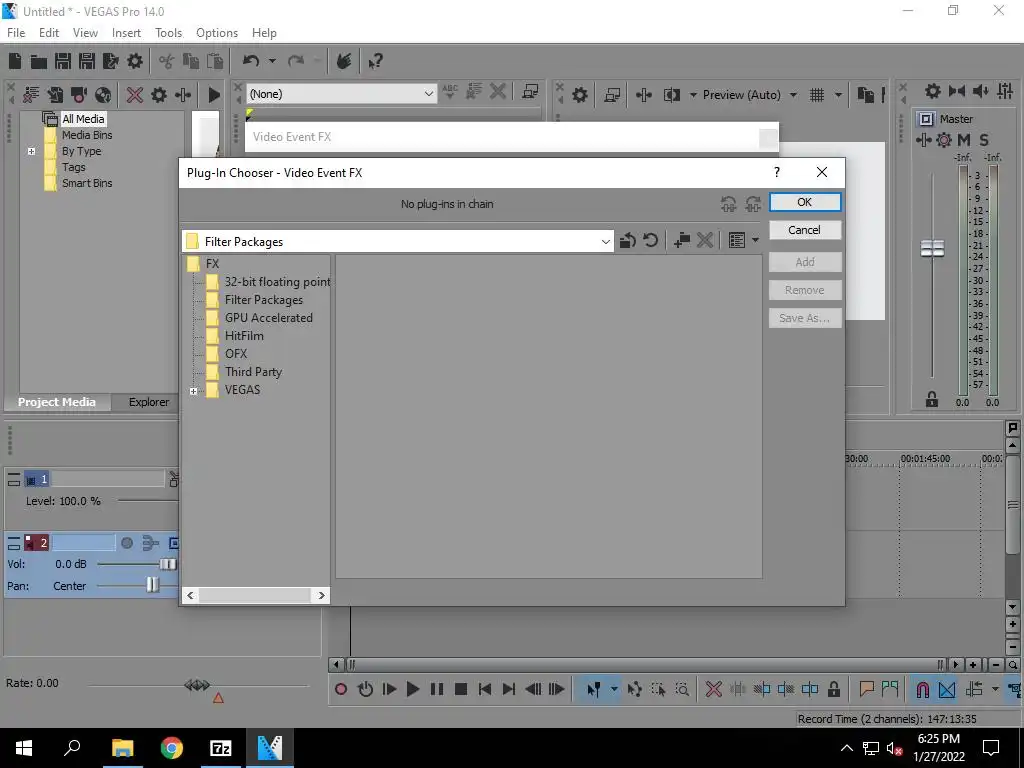Open Video Preview properties gear icon
This screenshot has height=768, width=1024.
(580, 95)
